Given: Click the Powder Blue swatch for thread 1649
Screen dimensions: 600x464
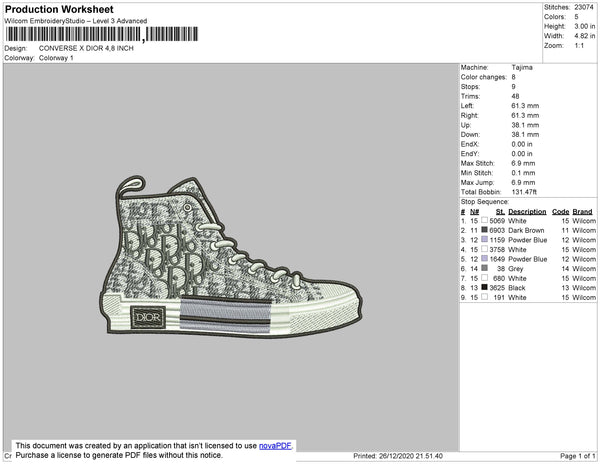Looking at the screenshot, I should click(x=484, y=259).
